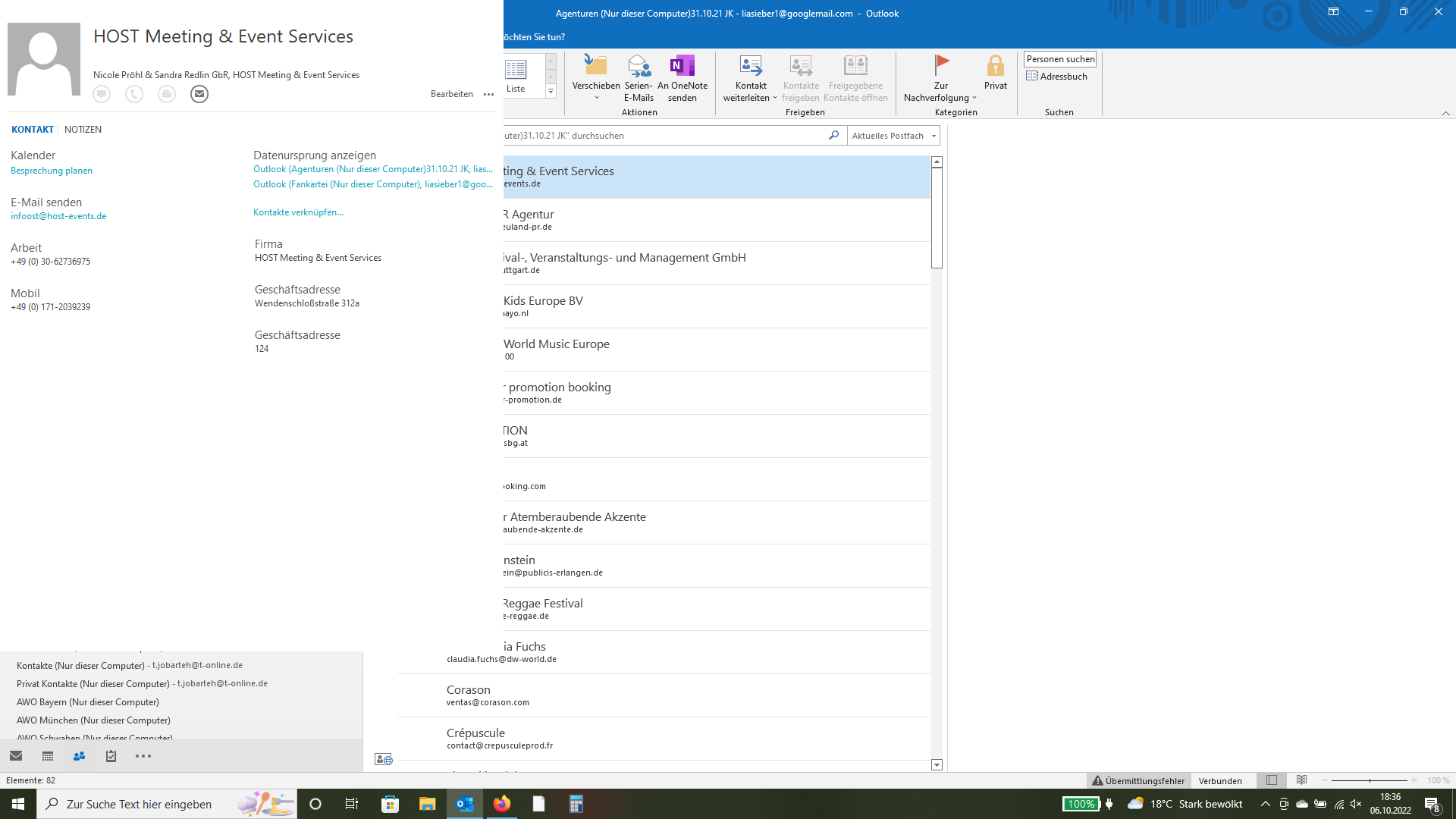This screenshot has width=1456, height=819.
Task: Switch to normal view in status bar
Action: tap(1272, 780)
